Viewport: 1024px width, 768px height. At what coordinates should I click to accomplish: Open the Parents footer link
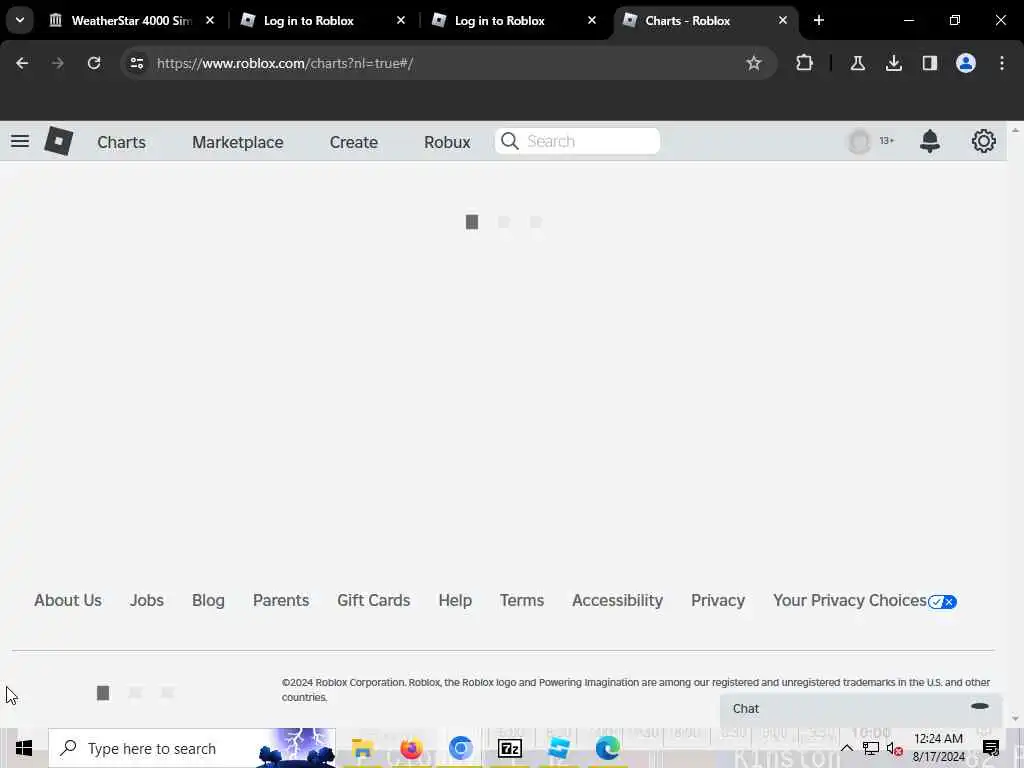pyautogui.click(x=281, y=600)
